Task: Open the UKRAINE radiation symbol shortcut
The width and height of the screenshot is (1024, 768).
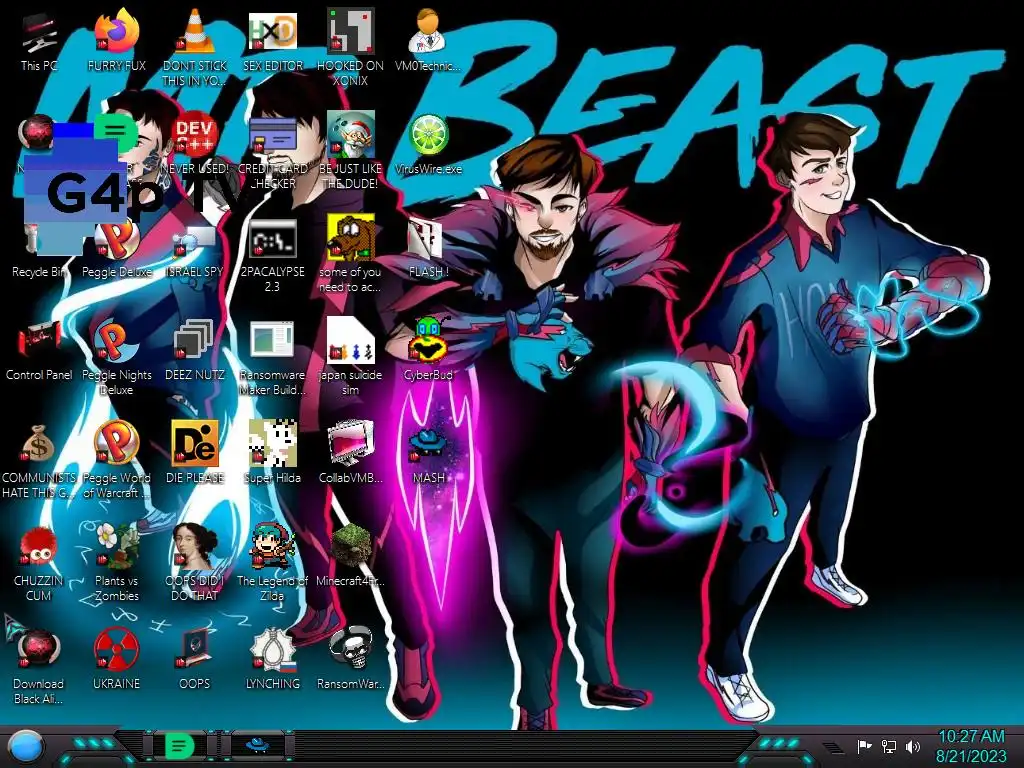Action: coord(117,660)
